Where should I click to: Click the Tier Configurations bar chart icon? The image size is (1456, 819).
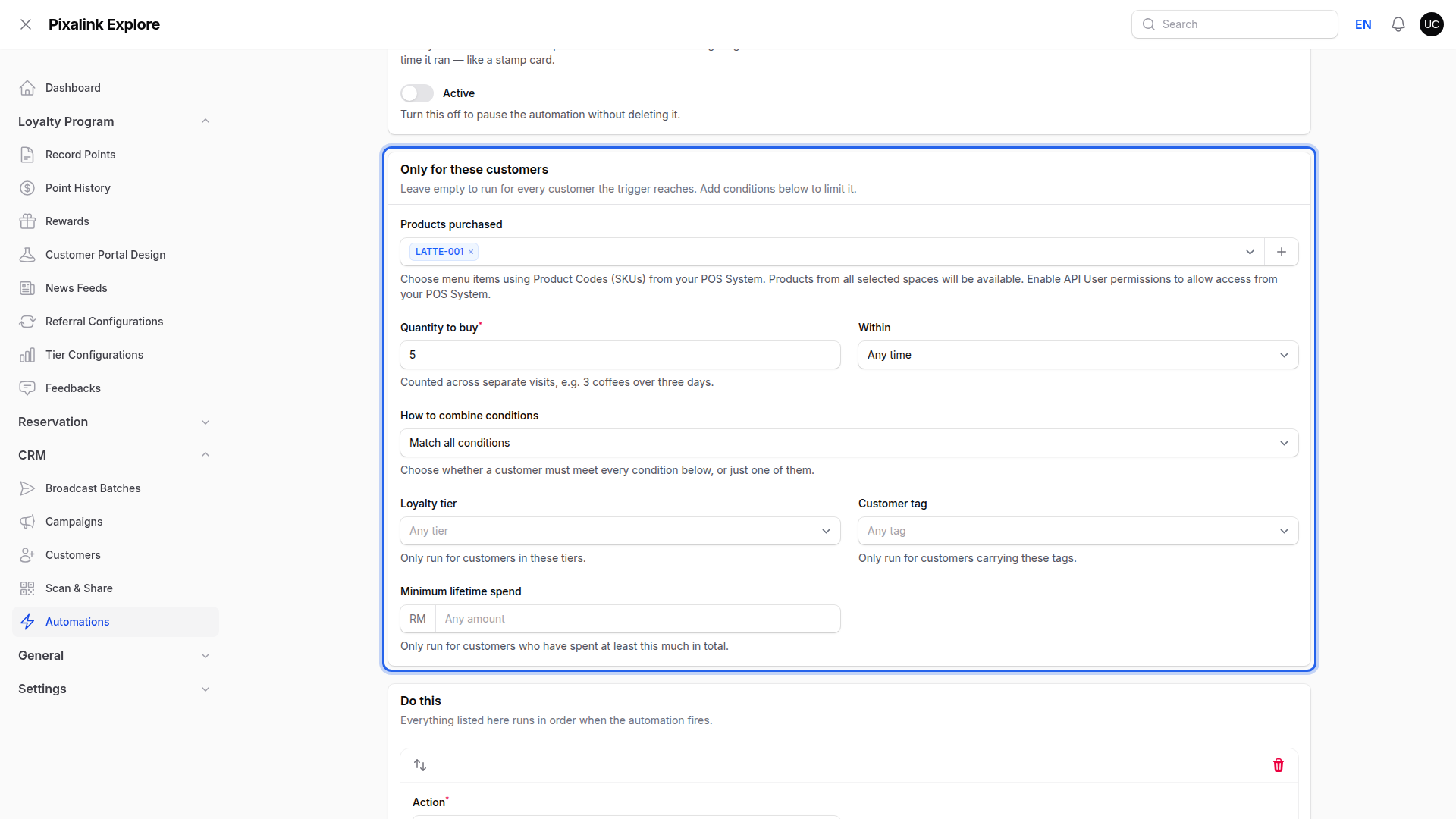(x=27, y=355)
